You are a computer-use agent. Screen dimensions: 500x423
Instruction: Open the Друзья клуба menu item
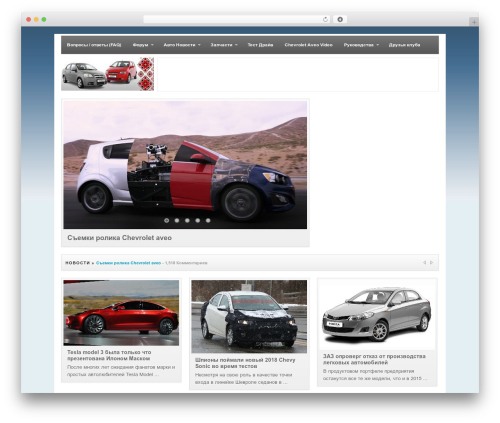click(404, 45)
